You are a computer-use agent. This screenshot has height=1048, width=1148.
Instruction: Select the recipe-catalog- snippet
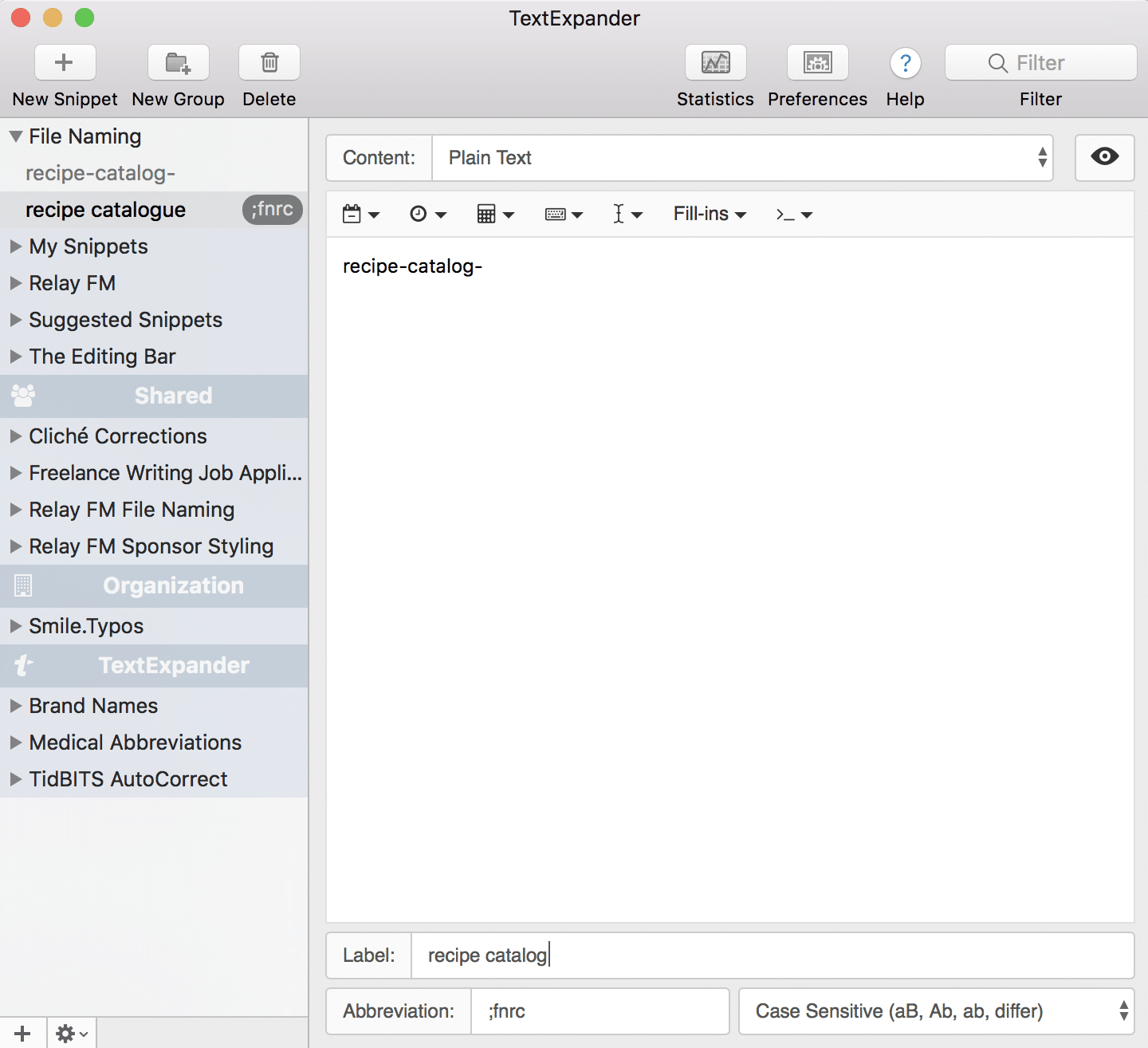(x=154, y=173)
